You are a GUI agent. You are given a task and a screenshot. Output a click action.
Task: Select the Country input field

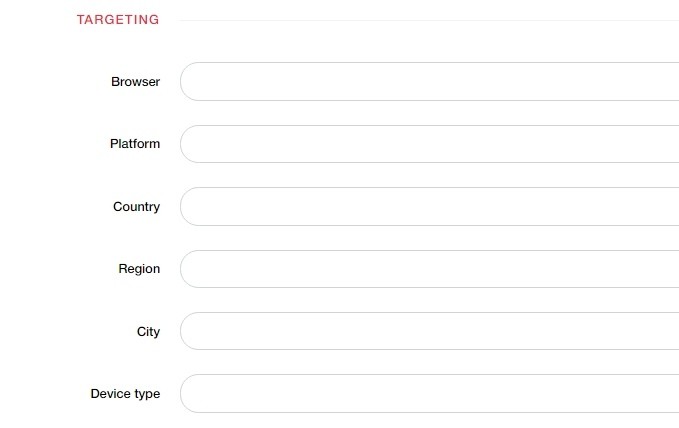pyautogui.click(x=430, y=207)
